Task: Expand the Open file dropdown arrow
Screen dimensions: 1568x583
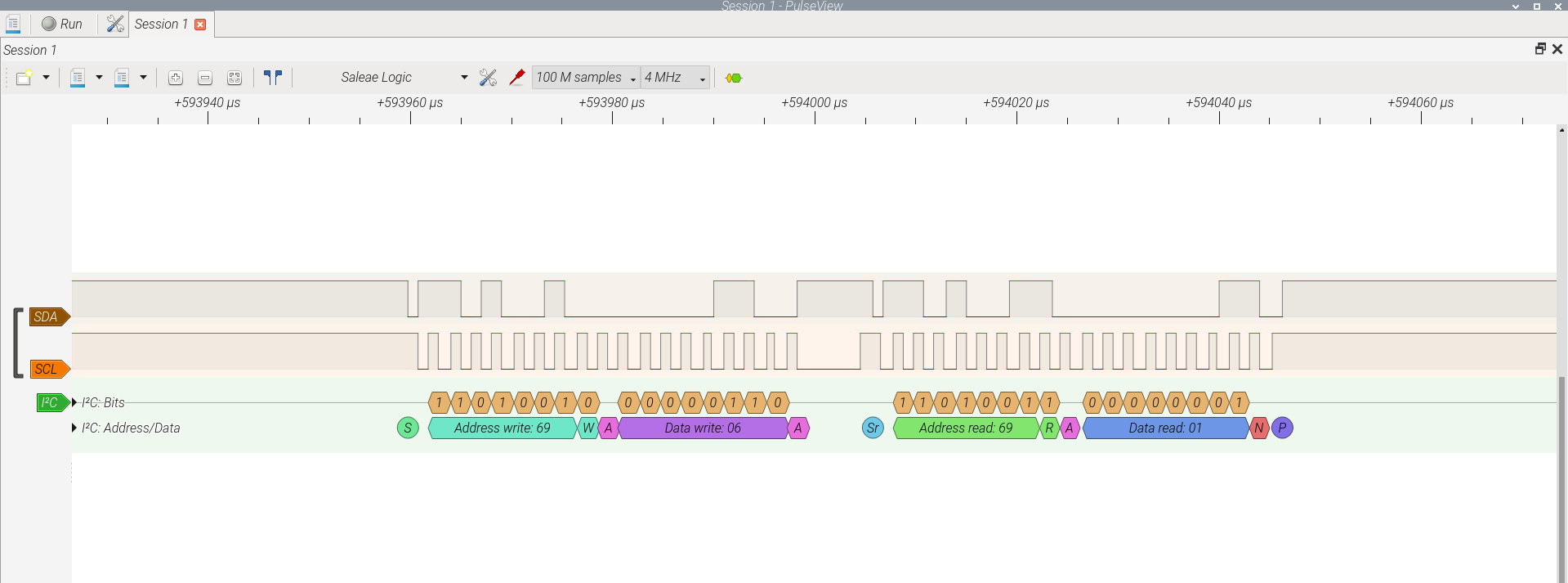Action: tap(99, 78)
